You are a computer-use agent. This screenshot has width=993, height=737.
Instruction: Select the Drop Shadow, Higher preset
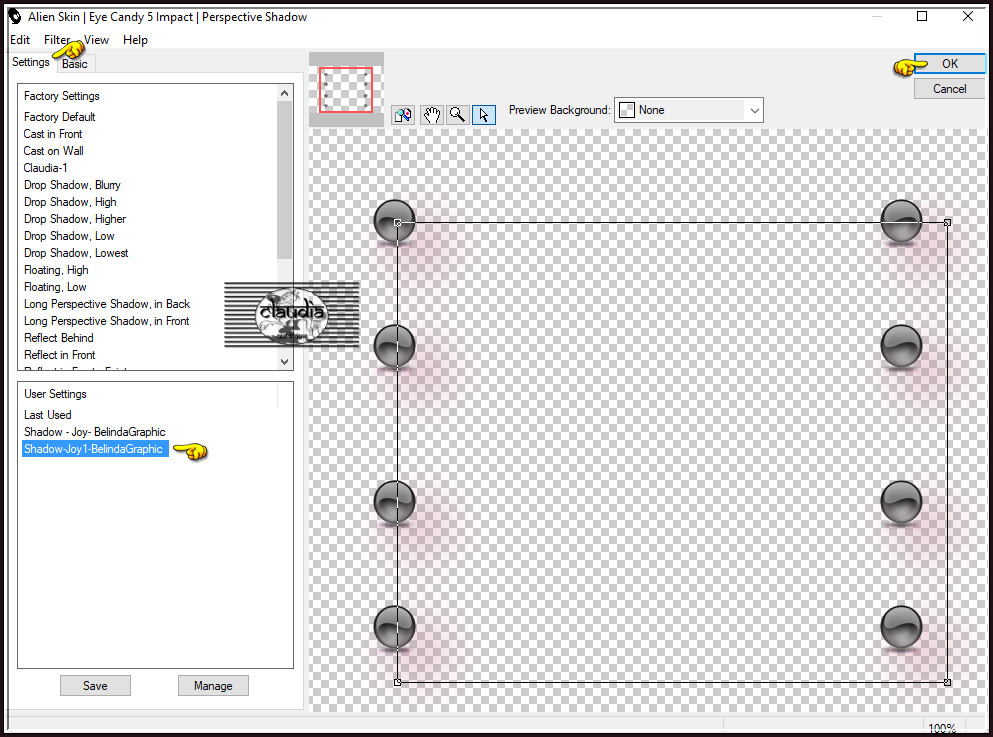tap(75, 219)
